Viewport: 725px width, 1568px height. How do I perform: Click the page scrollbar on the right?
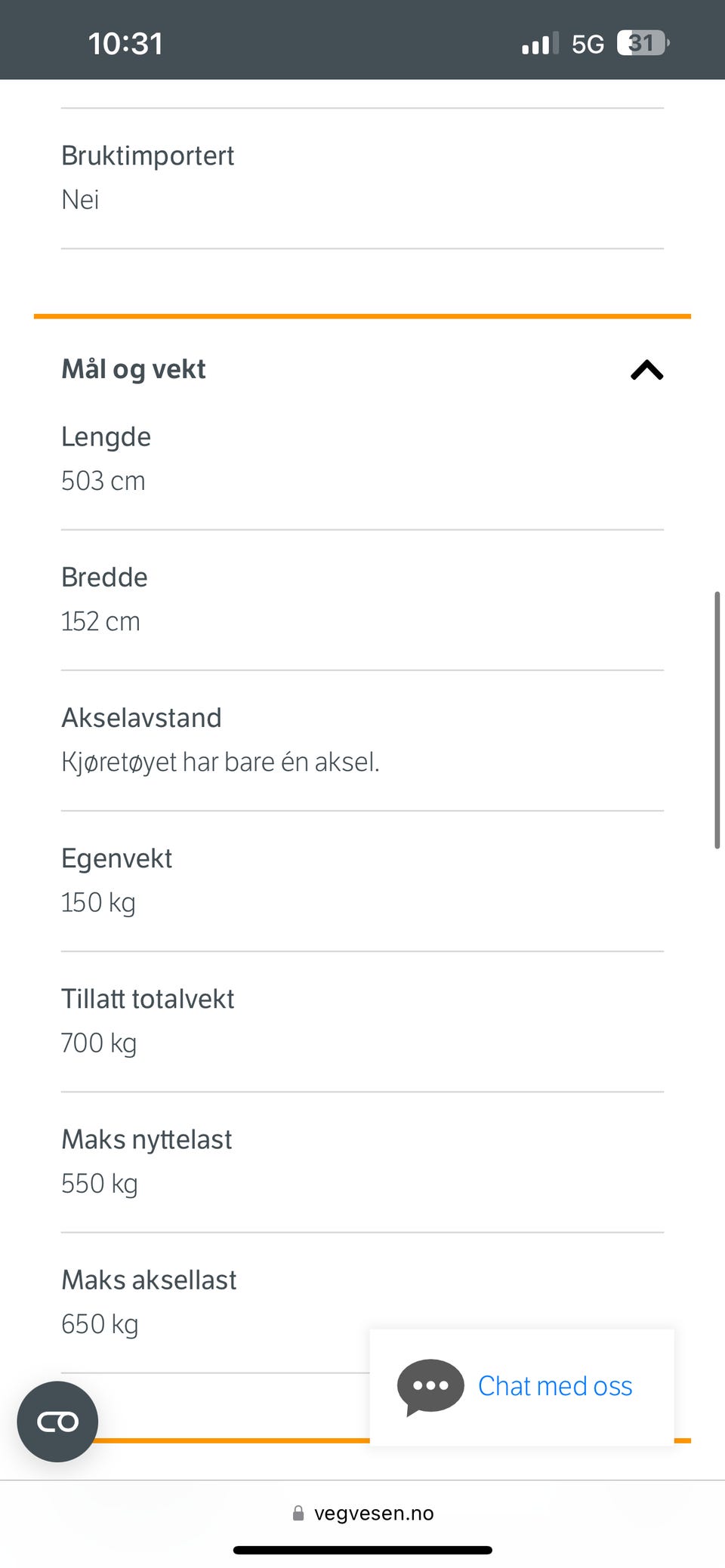pyautogui.click(x=717, y=720)
